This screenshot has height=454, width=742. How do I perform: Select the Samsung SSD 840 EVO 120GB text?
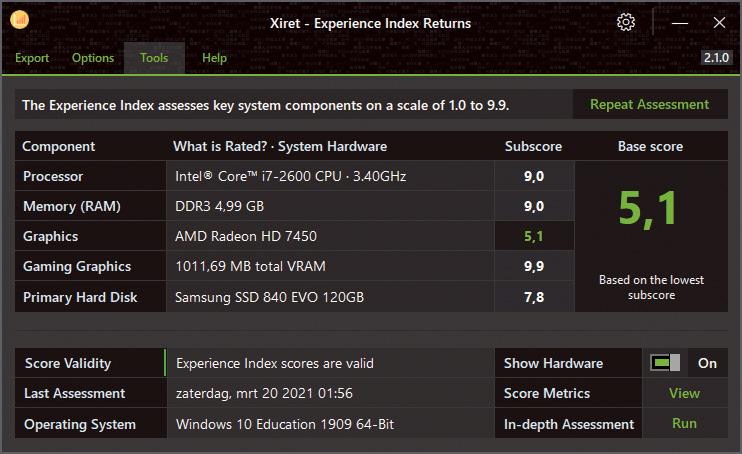pyautogui.click(x=269, y=297)
